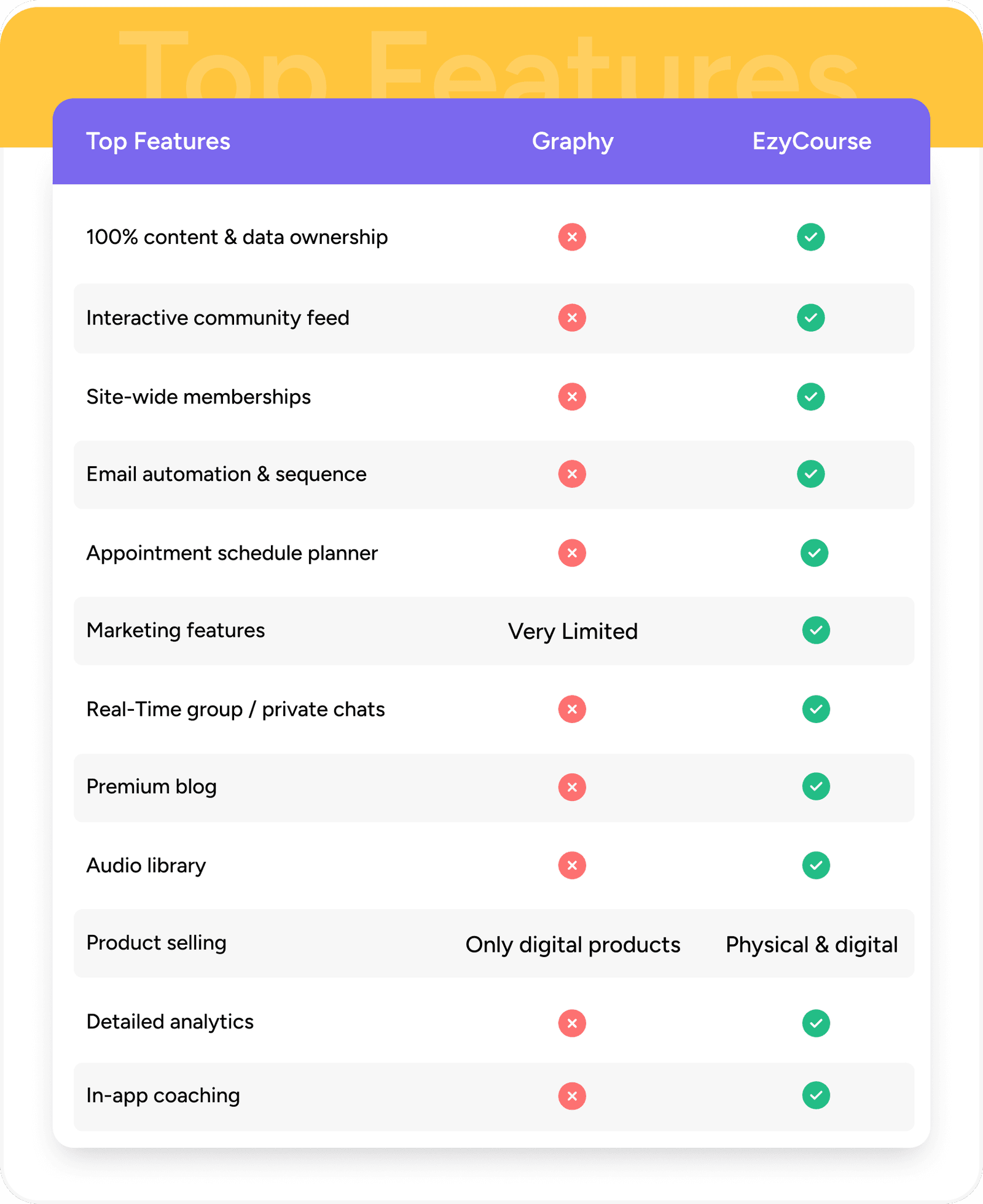Image resolution: width=983 pixels, height=1204 pixels.
Task: Click the Product selling row label
Action: (x=156, y=943)
